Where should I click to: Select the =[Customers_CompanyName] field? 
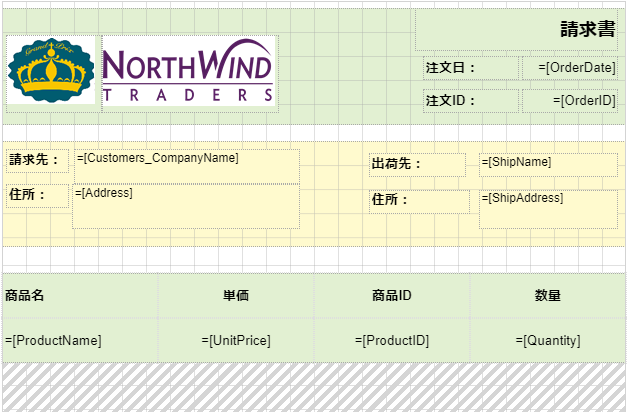186,166
